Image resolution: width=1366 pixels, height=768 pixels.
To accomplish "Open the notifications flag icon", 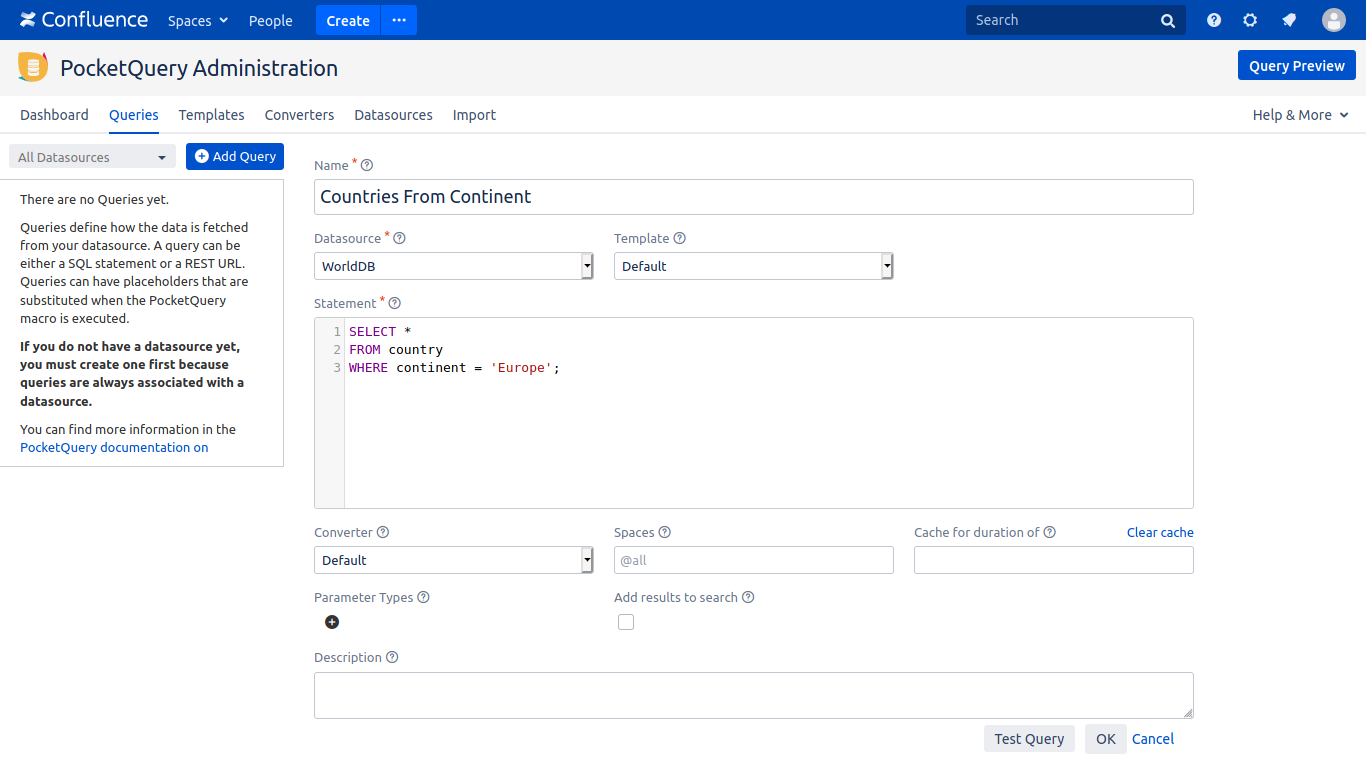I will click(x=1289, y=19).
